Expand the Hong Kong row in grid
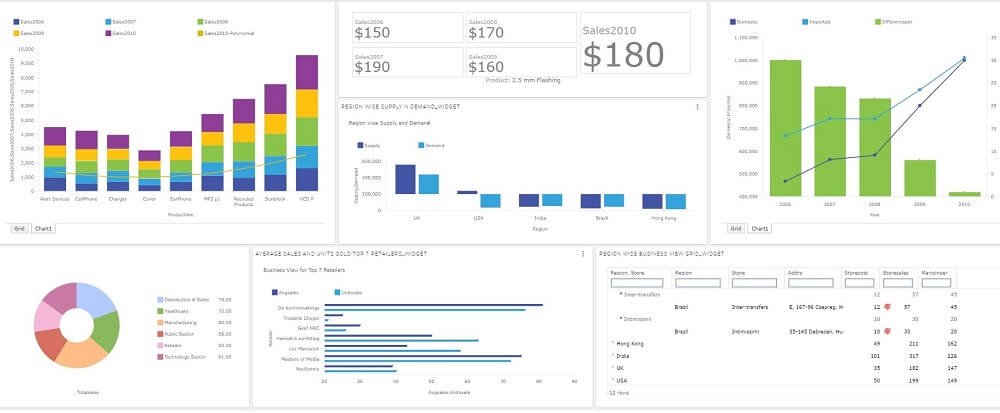Viewport: 1000px width, 413px height. [613, 344]
